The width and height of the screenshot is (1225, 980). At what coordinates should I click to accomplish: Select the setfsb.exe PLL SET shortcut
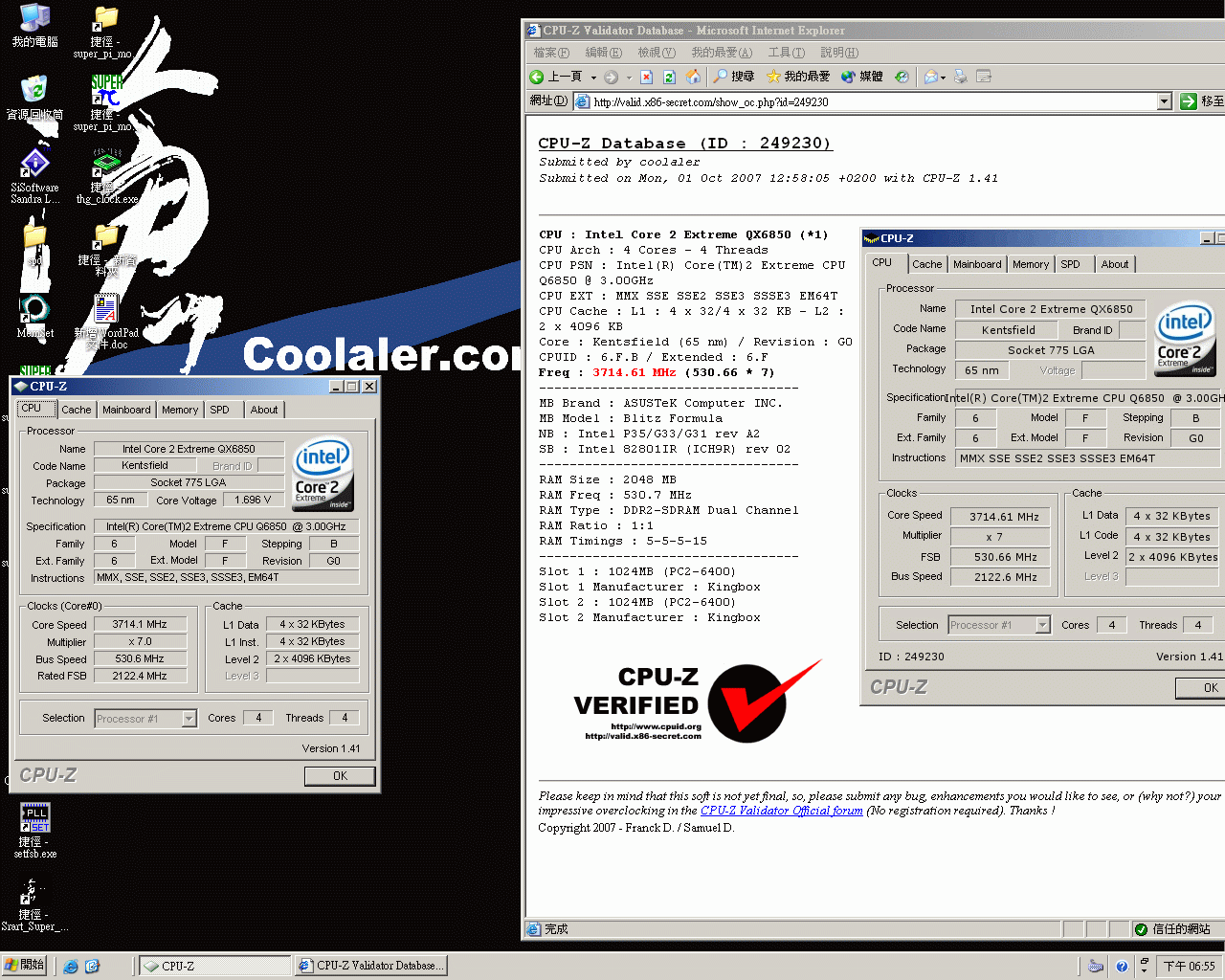pos(35,829)
